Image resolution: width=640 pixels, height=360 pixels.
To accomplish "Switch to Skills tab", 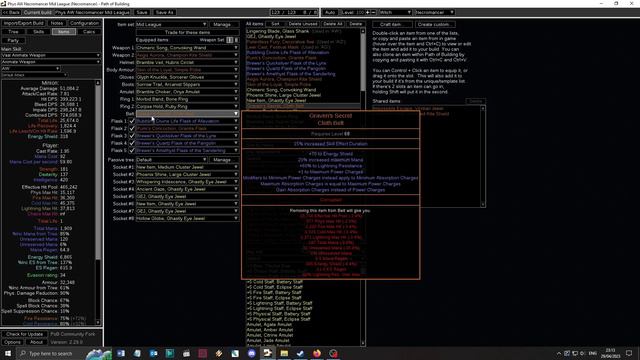I will click(38, 32).
